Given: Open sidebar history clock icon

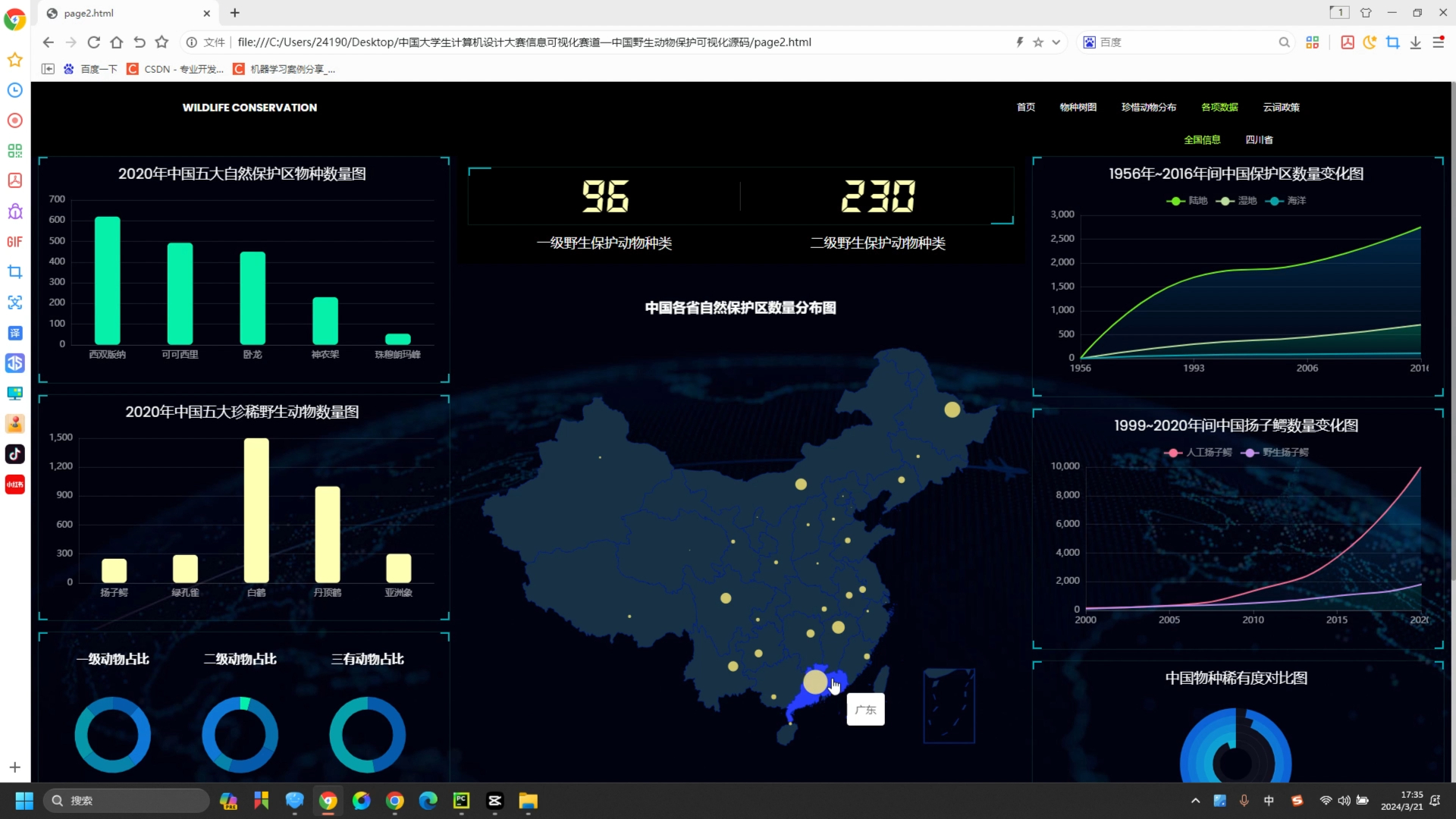Looking at the screenshot, I should pos(15,90).
